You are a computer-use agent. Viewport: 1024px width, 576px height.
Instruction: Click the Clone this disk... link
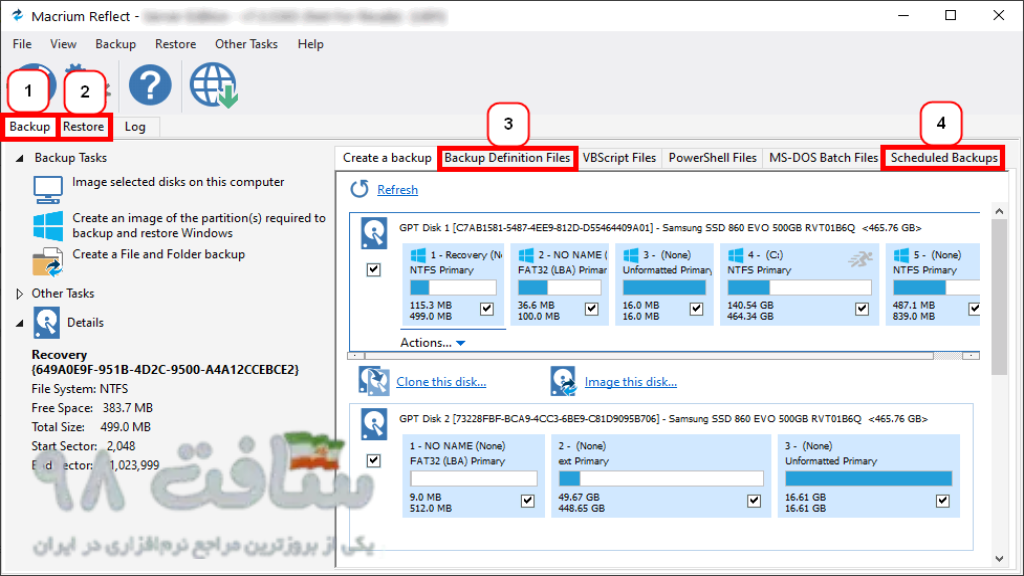click(x=441, y=382)
